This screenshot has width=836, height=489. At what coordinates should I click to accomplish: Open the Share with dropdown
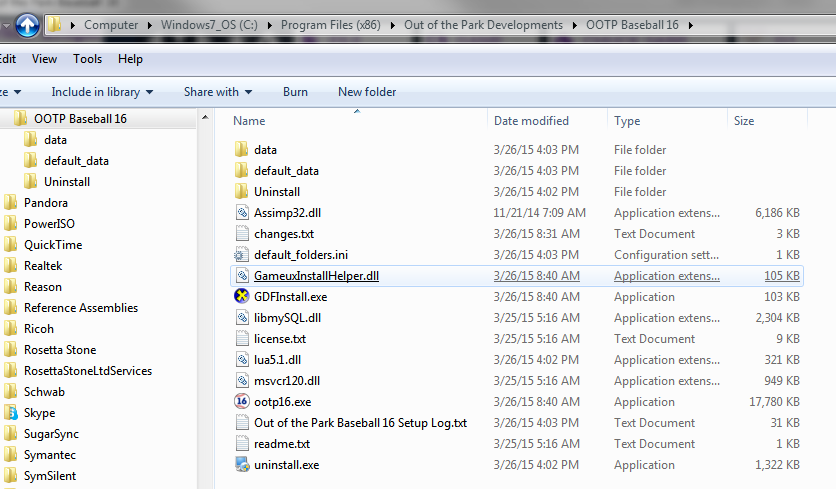pos(217,92)
